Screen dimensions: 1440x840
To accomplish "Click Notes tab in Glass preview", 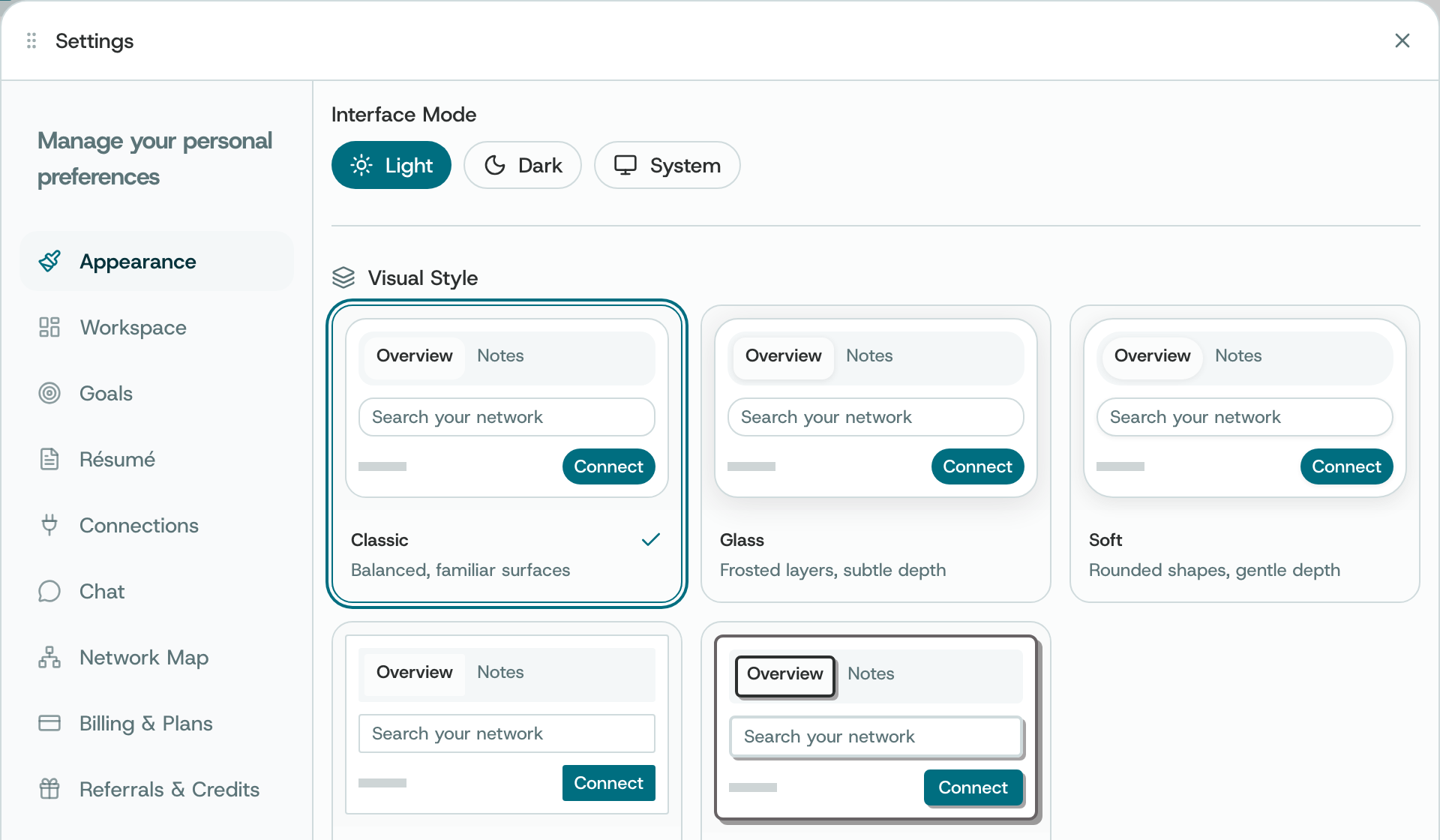I will (869, 355).
